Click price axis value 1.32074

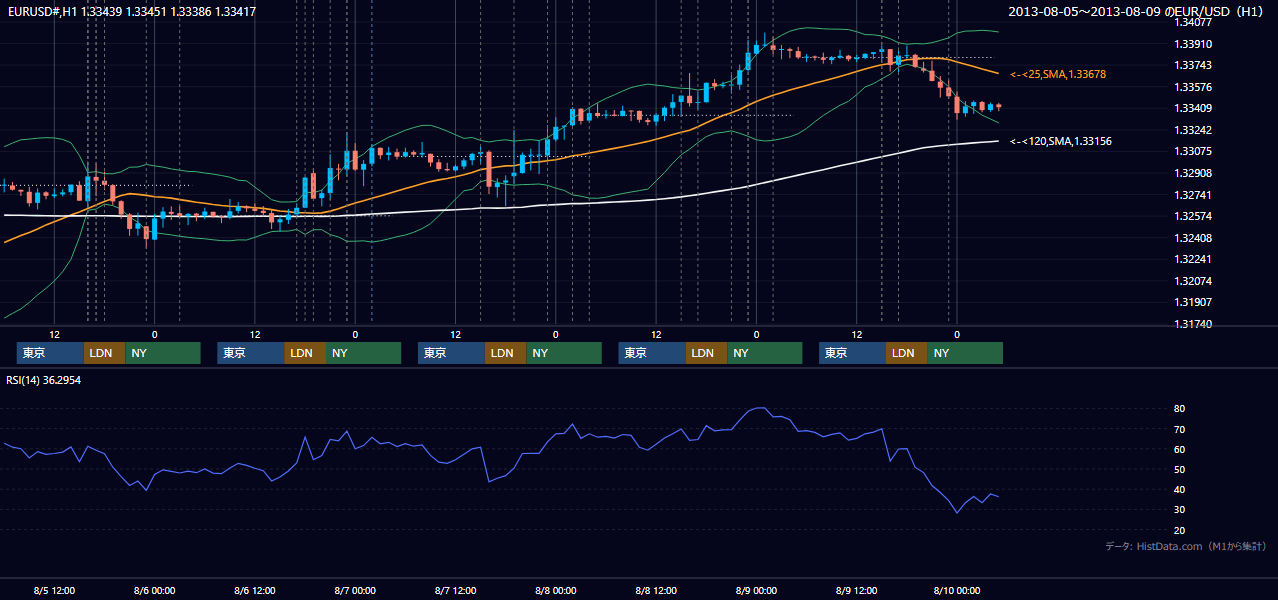(1192, 281)
